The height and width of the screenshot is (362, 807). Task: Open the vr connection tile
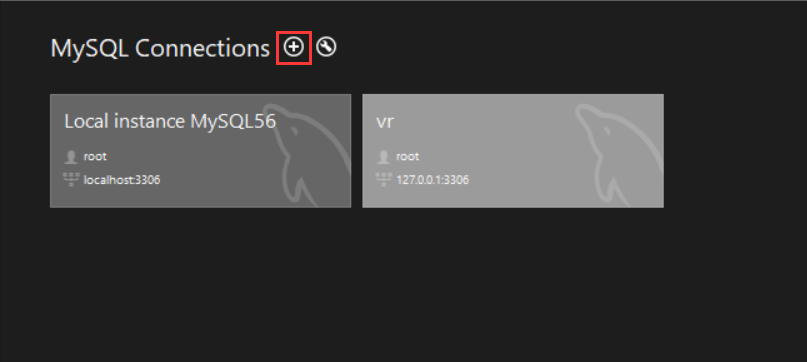point(513,151)
